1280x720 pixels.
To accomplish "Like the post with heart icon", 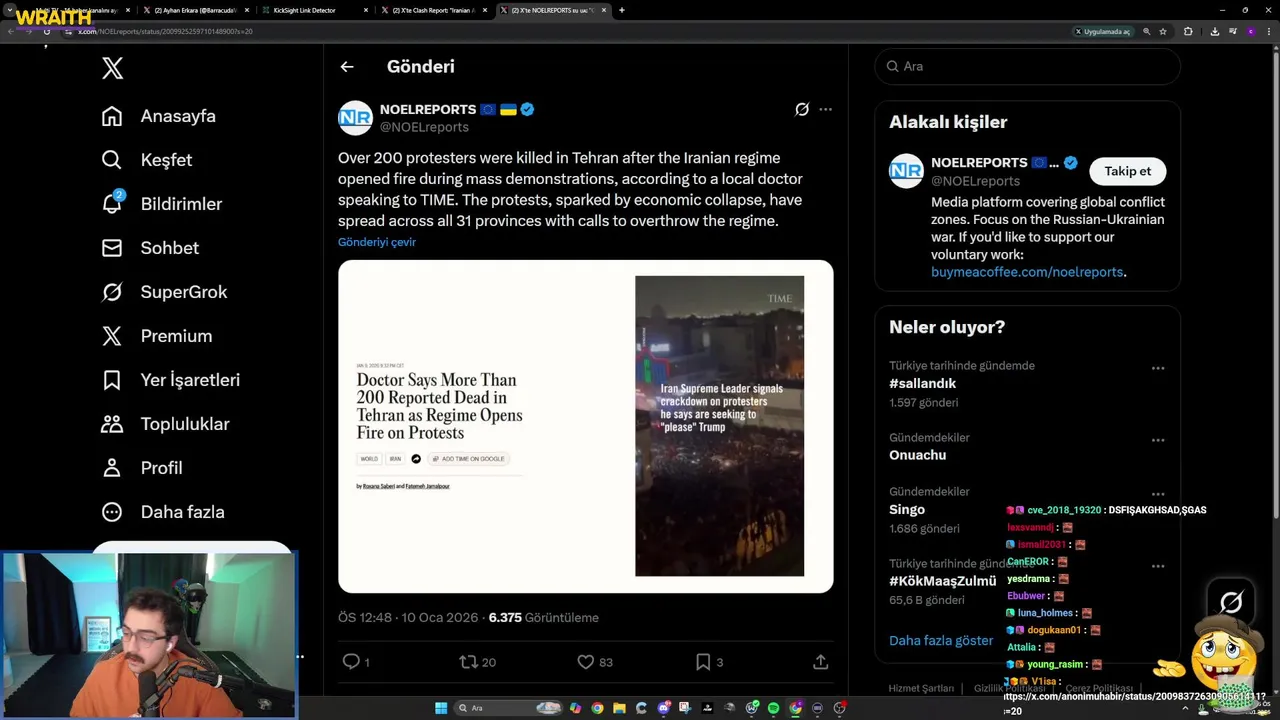I will 586,662.
